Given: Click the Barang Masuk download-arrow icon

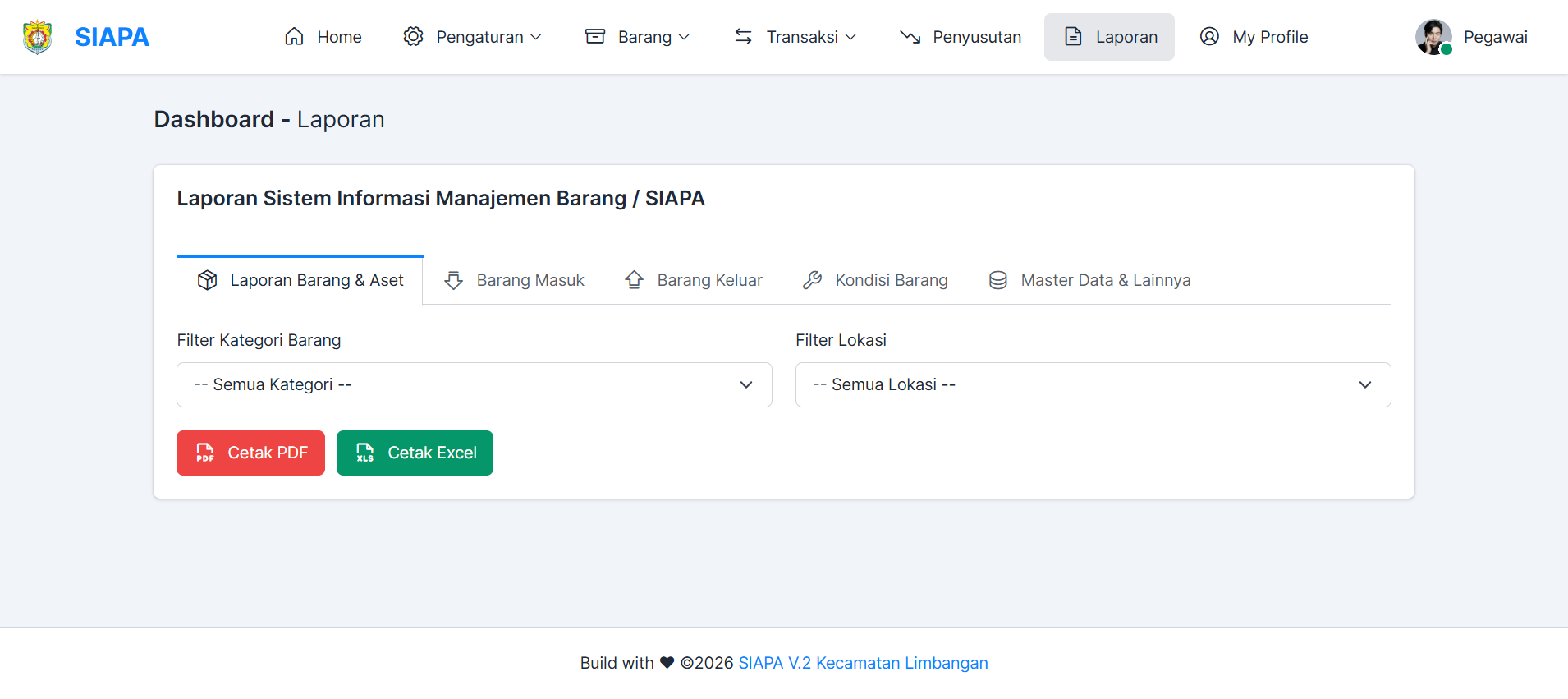Looking at the screenshot, I should pyautogui.click(x=454, y=280).
